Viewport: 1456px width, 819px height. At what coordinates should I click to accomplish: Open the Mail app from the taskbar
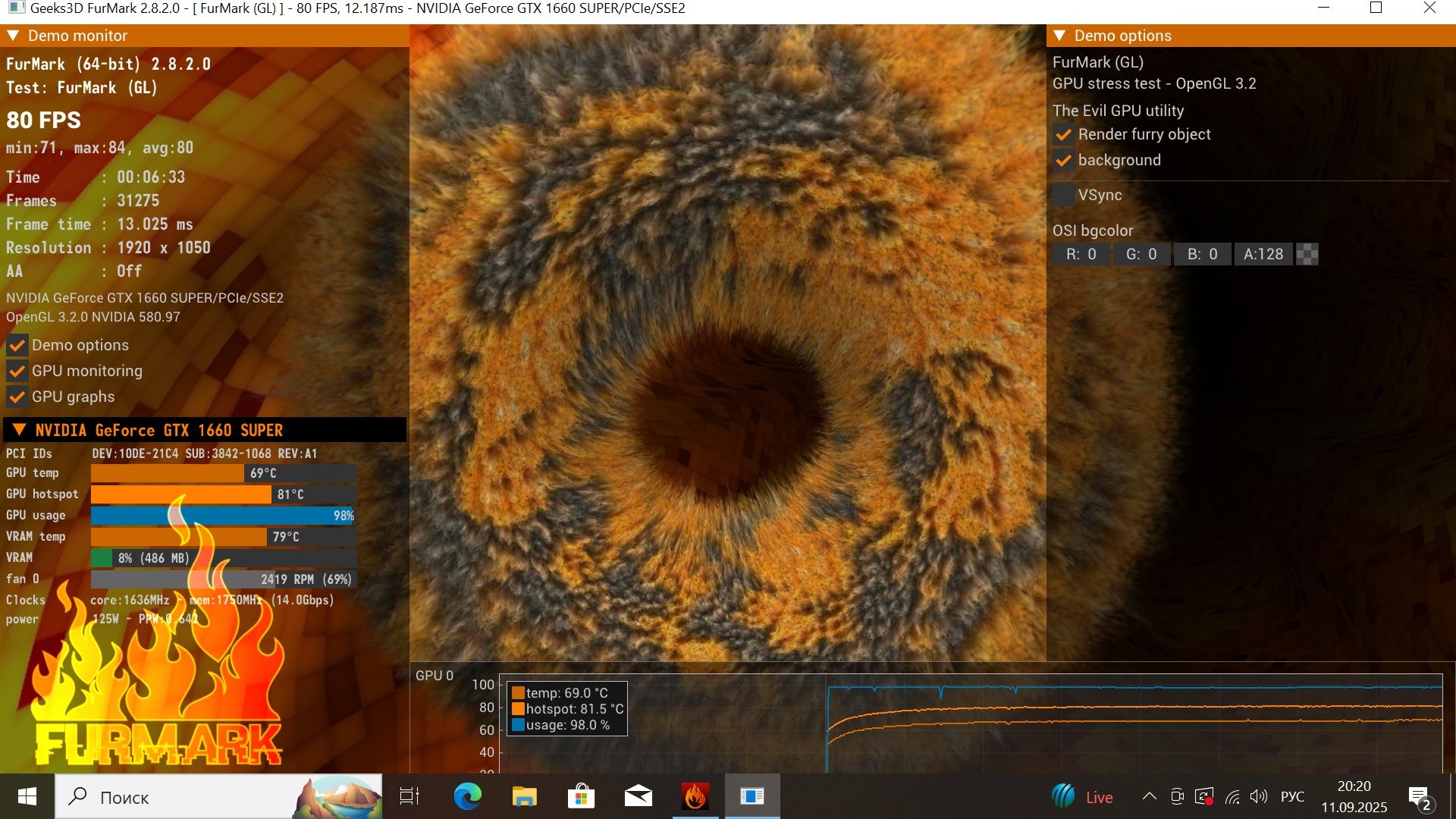639,796
